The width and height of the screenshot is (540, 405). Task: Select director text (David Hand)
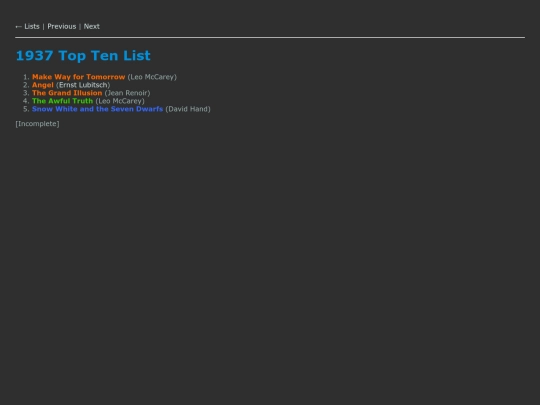pos(188,109)
